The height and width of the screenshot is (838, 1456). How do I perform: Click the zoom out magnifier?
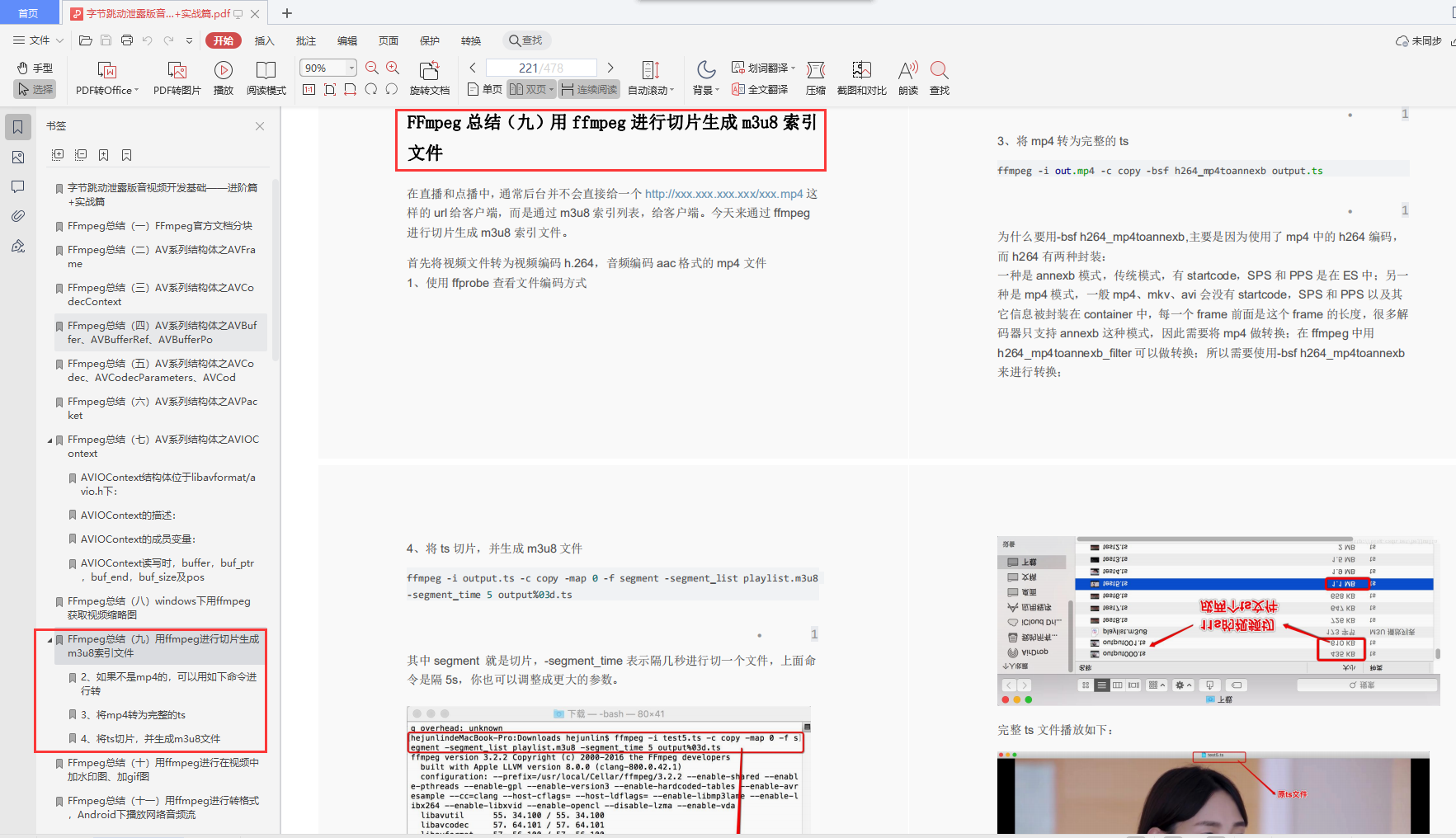click(372, 68)
